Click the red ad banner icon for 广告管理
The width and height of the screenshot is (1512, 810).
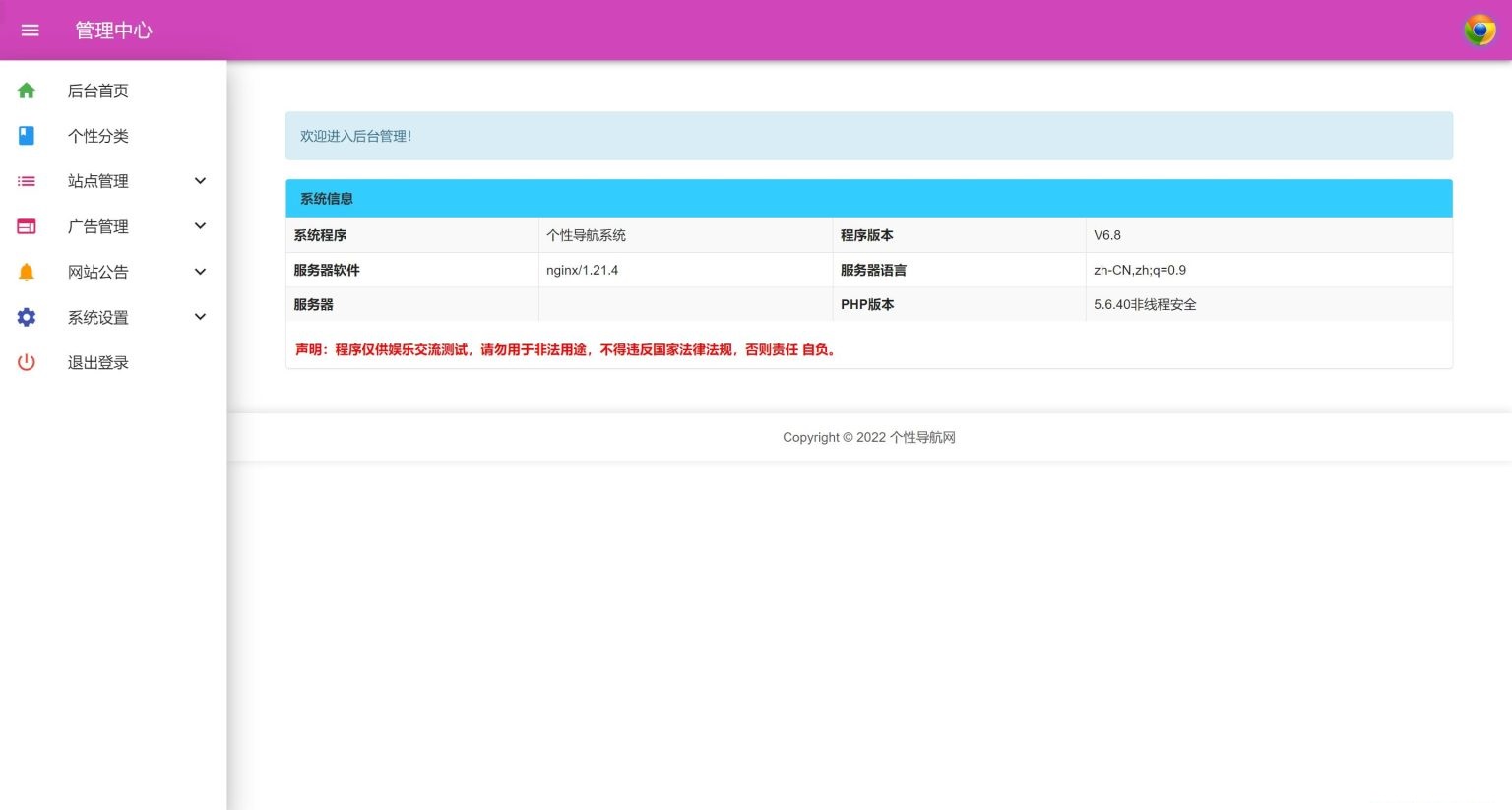pyautogui.click(x=26, y=226)
